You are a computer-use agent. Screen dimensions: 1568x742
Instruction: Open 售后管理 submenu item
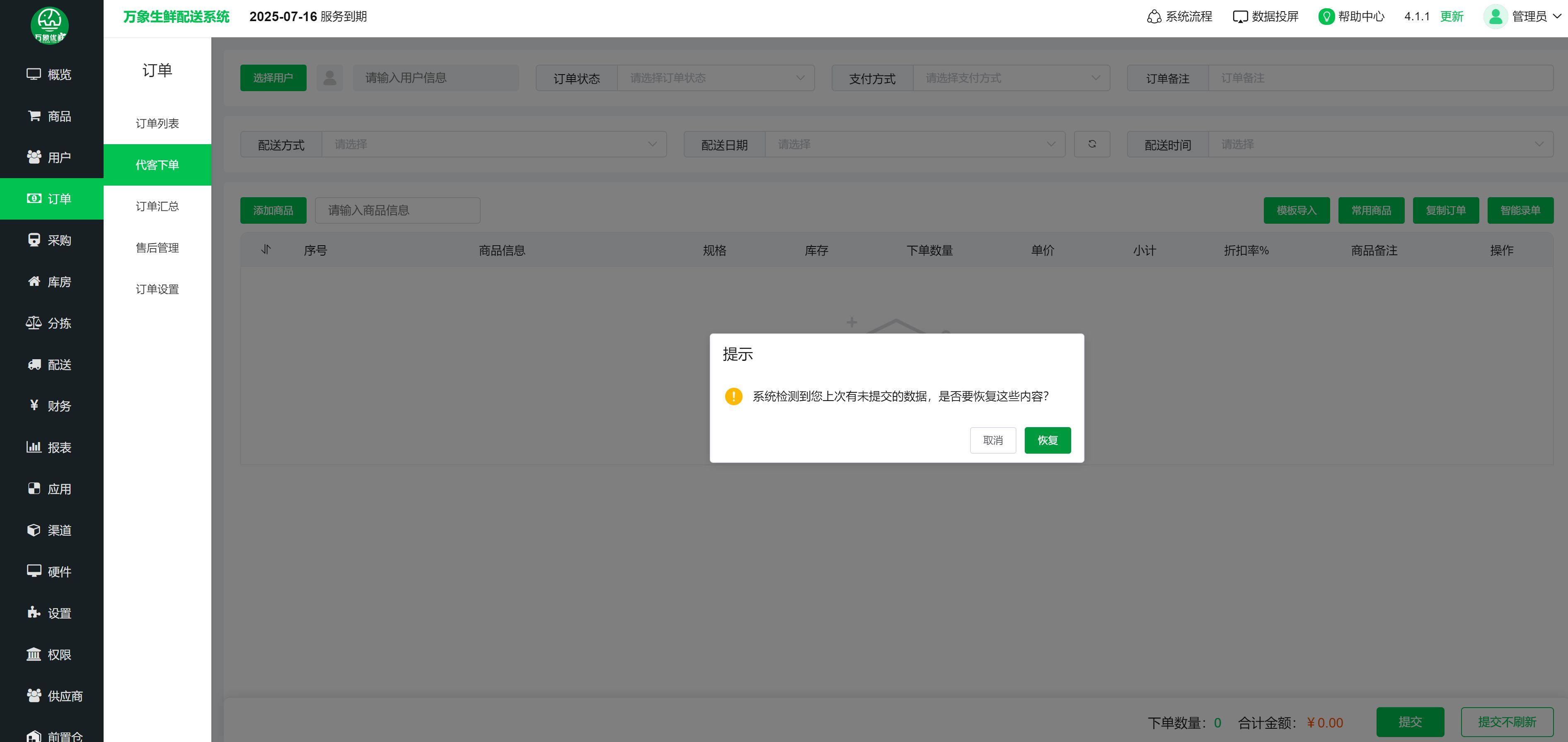(157, 248)
